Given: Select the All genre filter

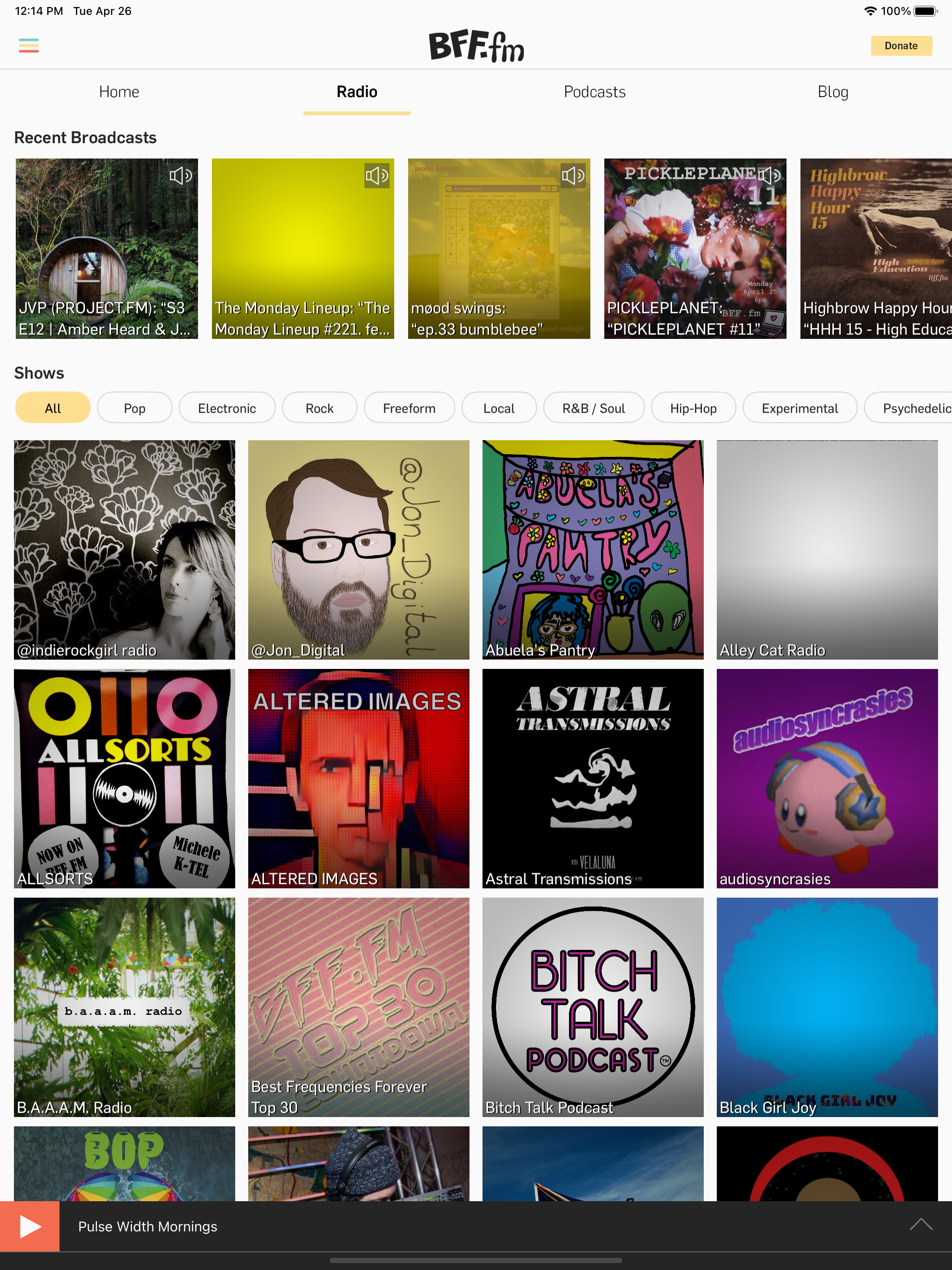Looking at the screenshot, I should (53, 408).
